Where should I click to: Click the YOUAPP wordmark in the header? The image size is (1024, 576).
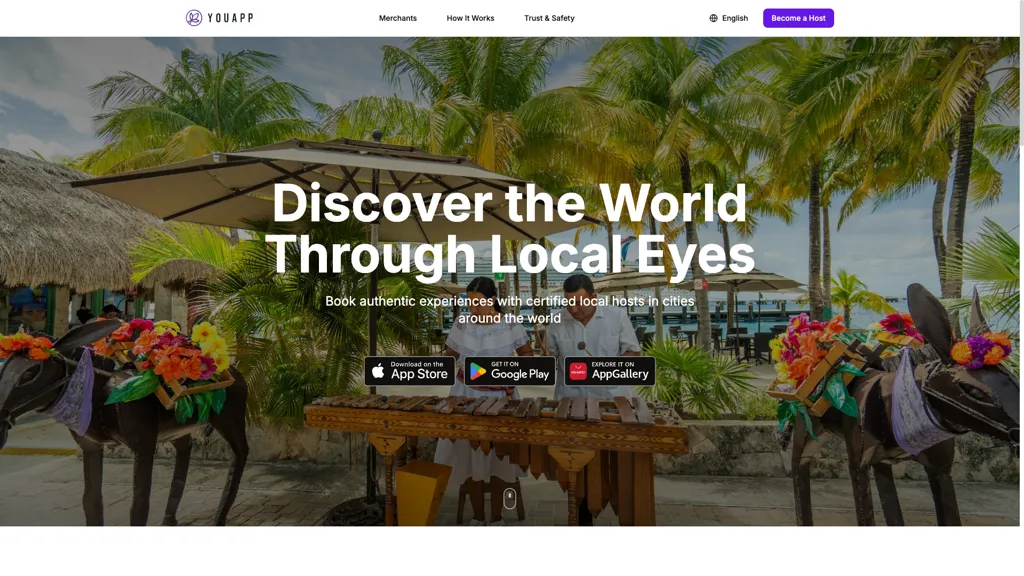pyautogui.click(x=232, y=17)
